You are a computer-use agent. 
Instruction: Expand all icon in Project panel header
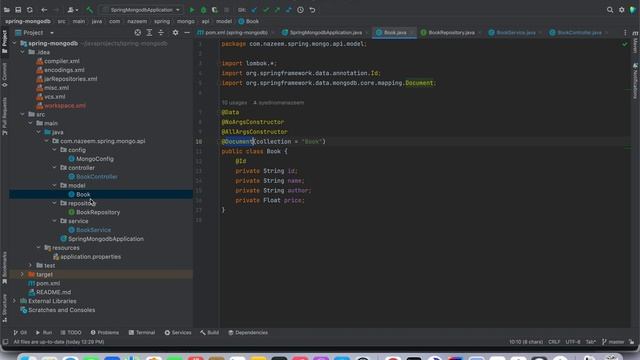149,33
